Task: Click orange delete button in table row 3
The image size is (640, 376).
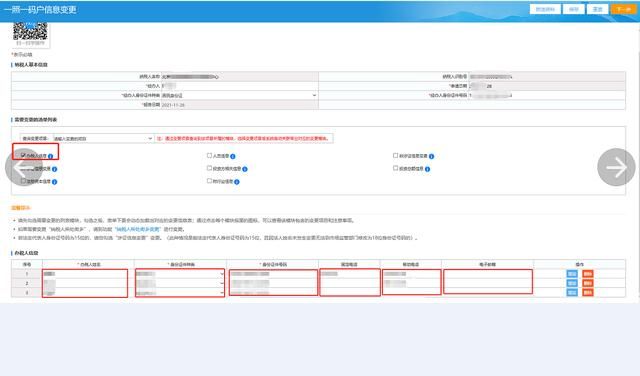Action: [588, 293]
